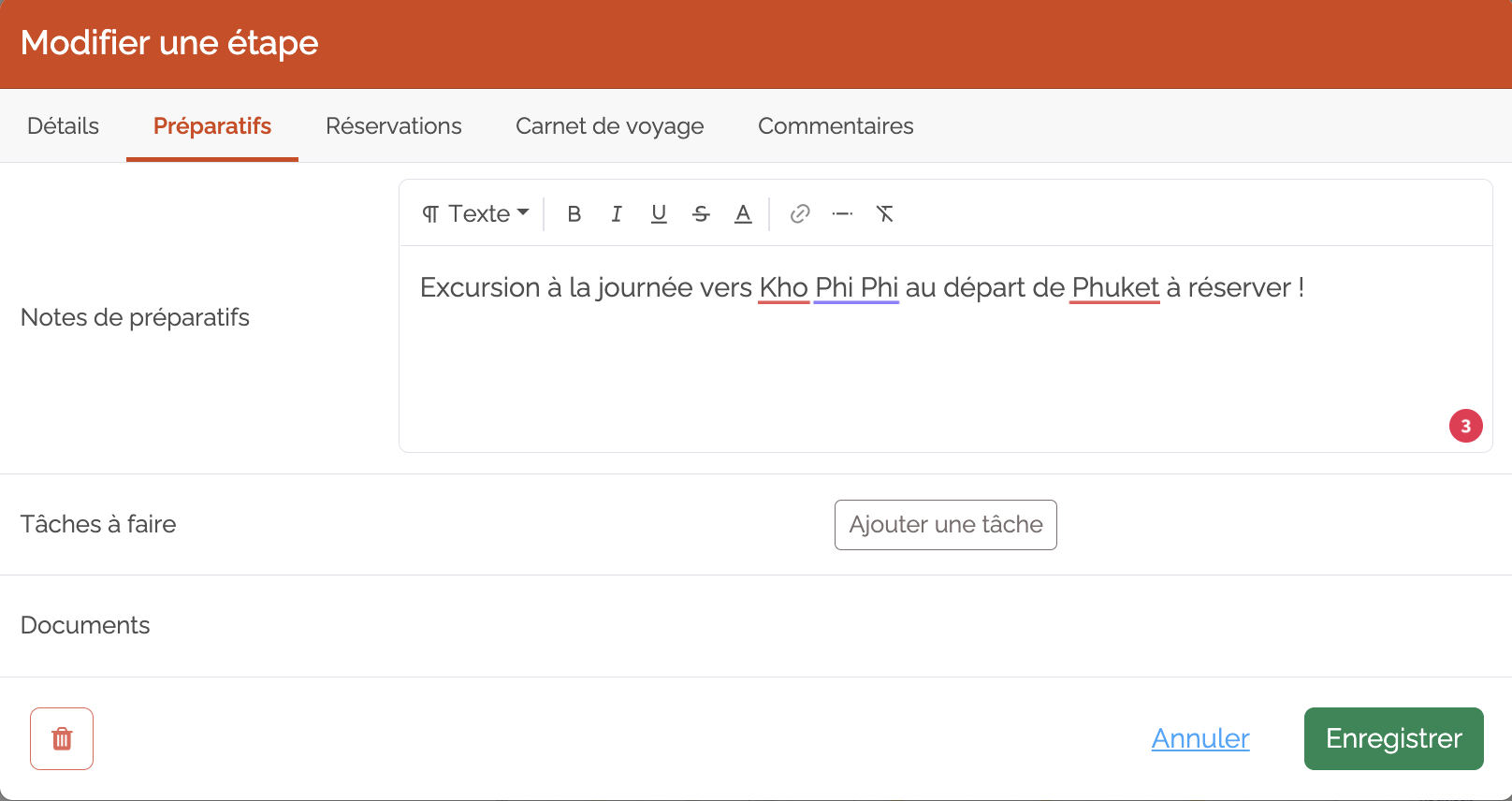The height and width of the screenshot is (801, 1512).
Task: Click inside the preparation notes text area
Action: [945, 349]
